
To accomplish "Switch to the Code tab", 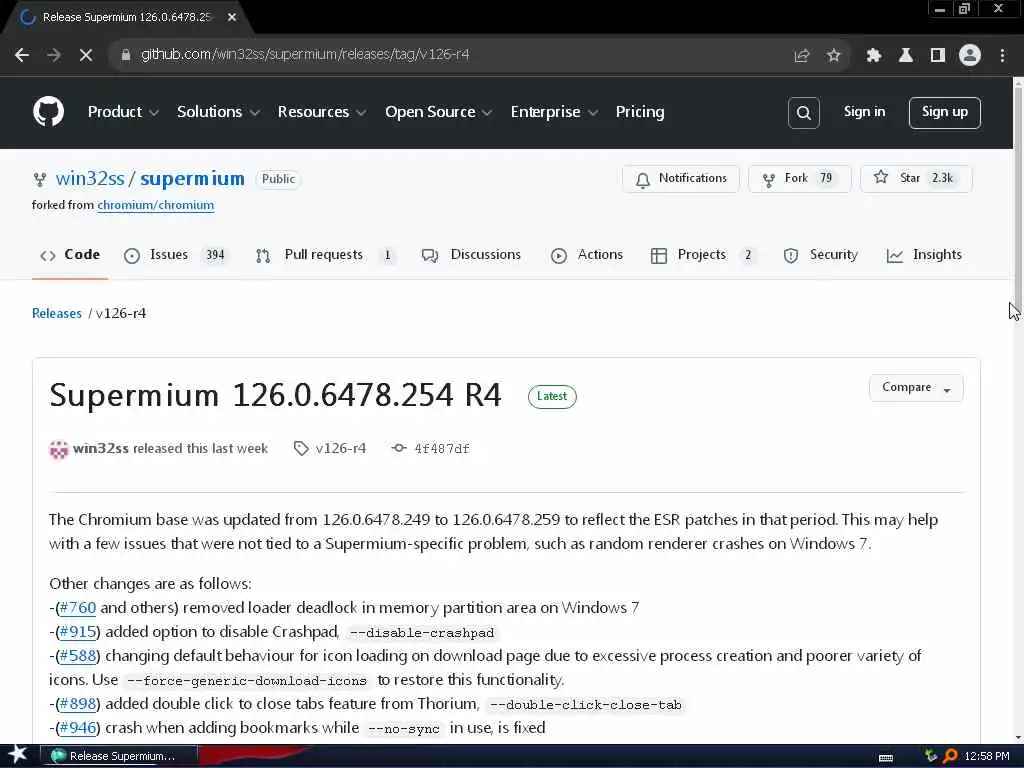I will pos(70,255).
